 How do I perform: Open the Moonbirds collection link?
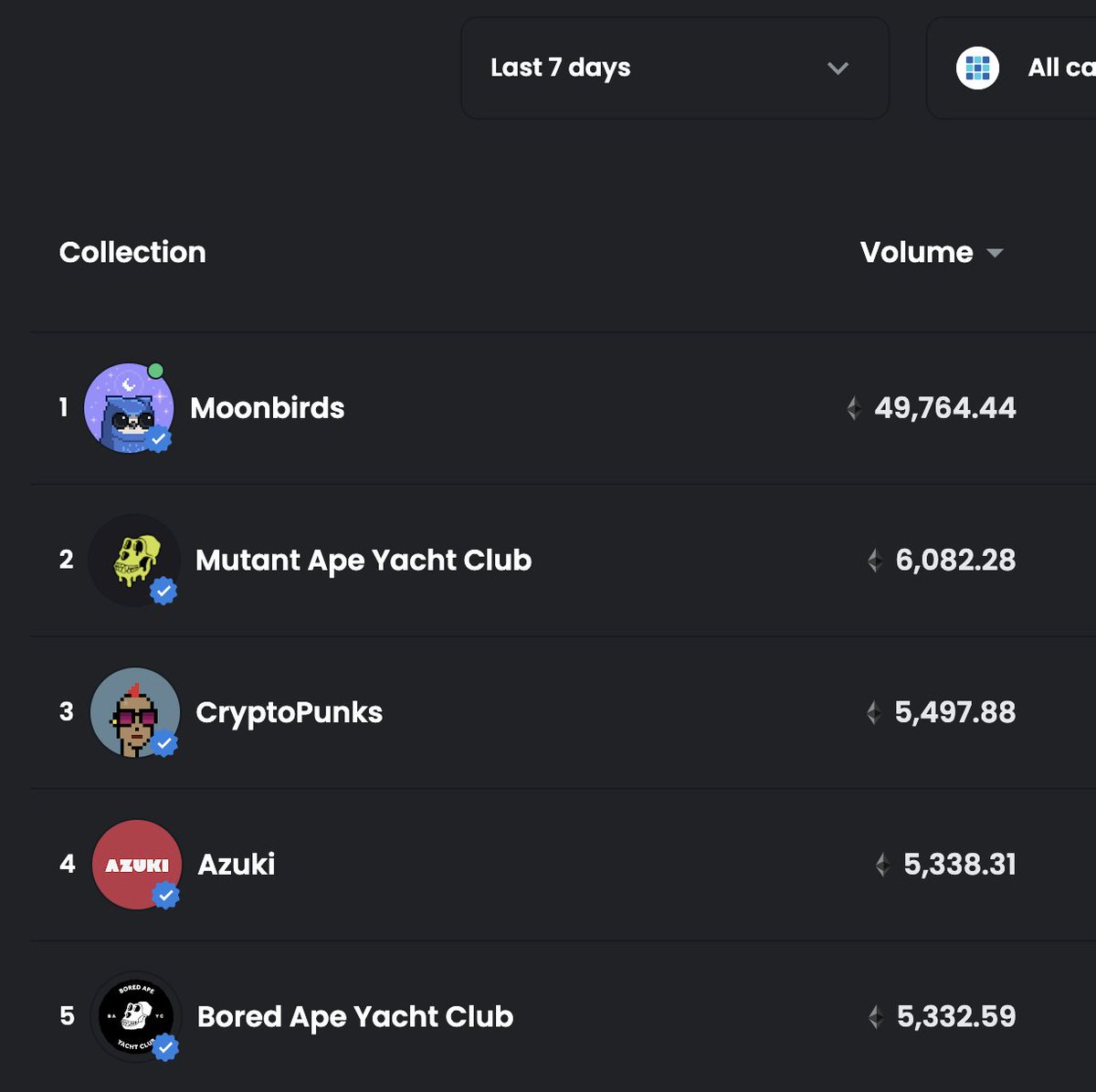click(267, 408)
